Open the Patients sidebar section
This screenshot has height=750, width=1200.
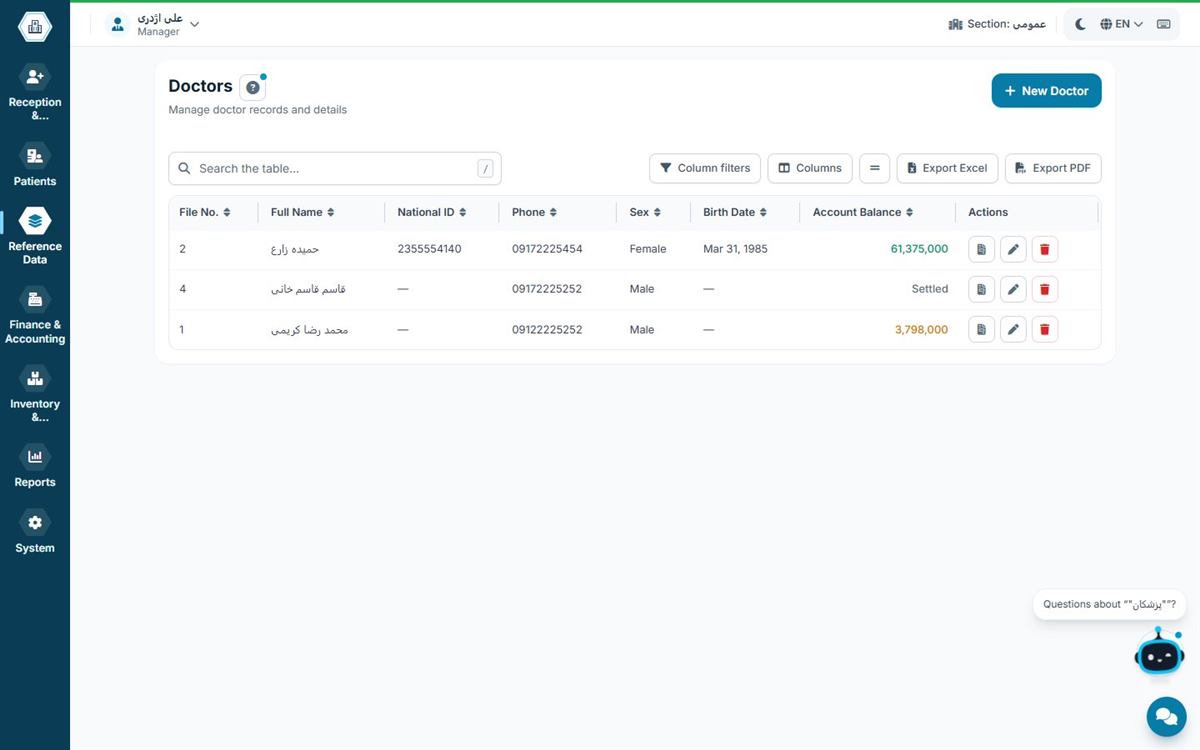[x=35, y=165]
